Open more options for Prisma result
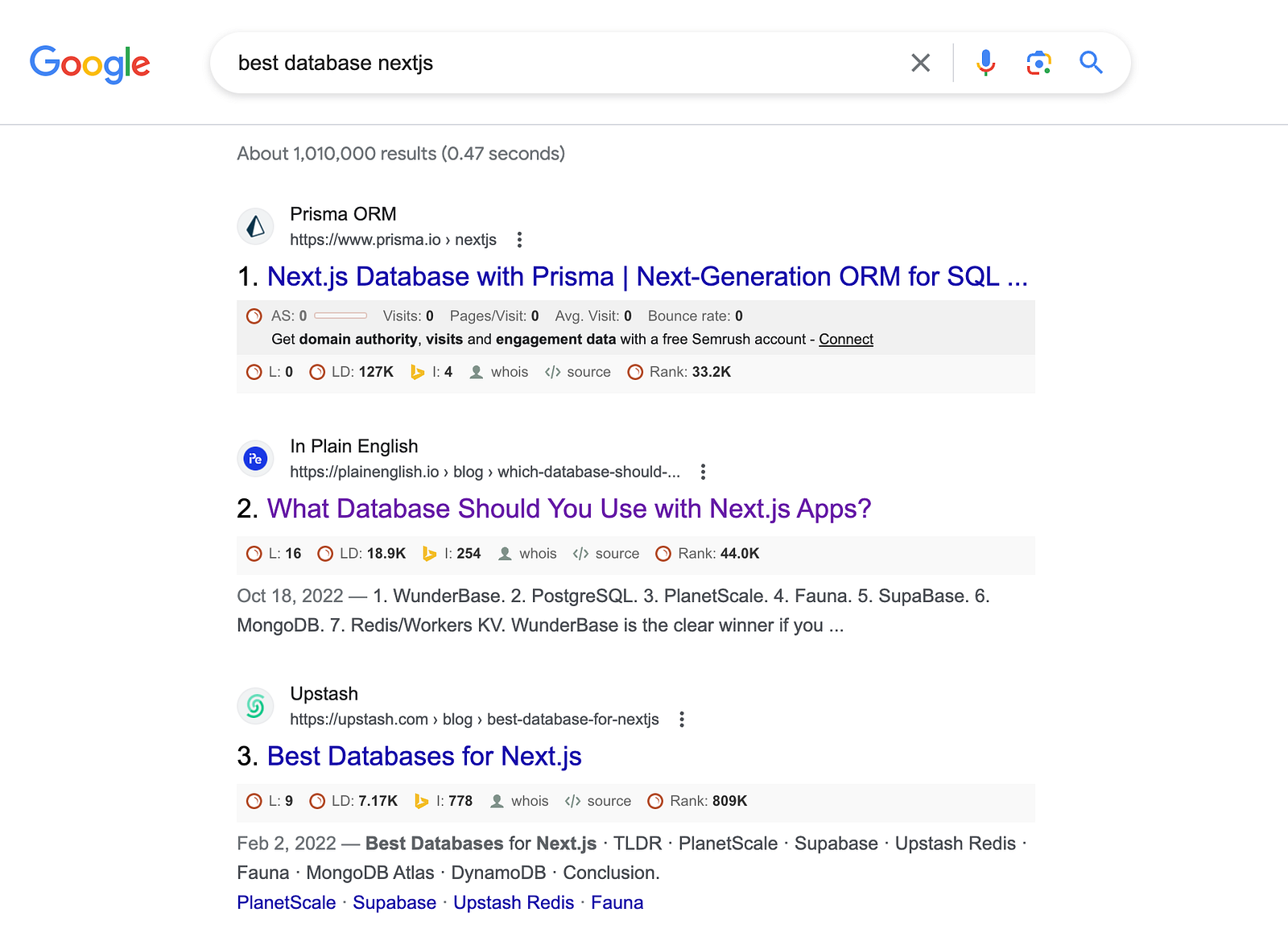This screenshot has height=941, width=1288. point(520,240)
